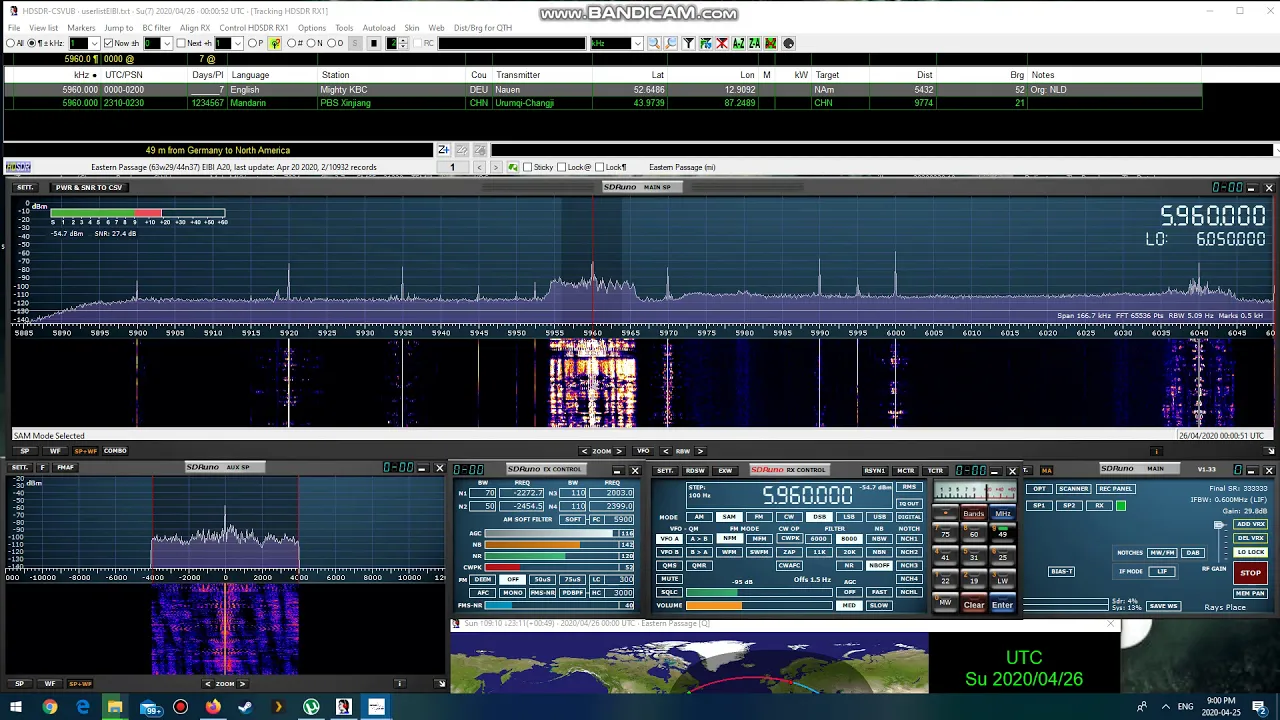Click the USB mode button in RX Control

pyautogui.click(x=879, y=517)
